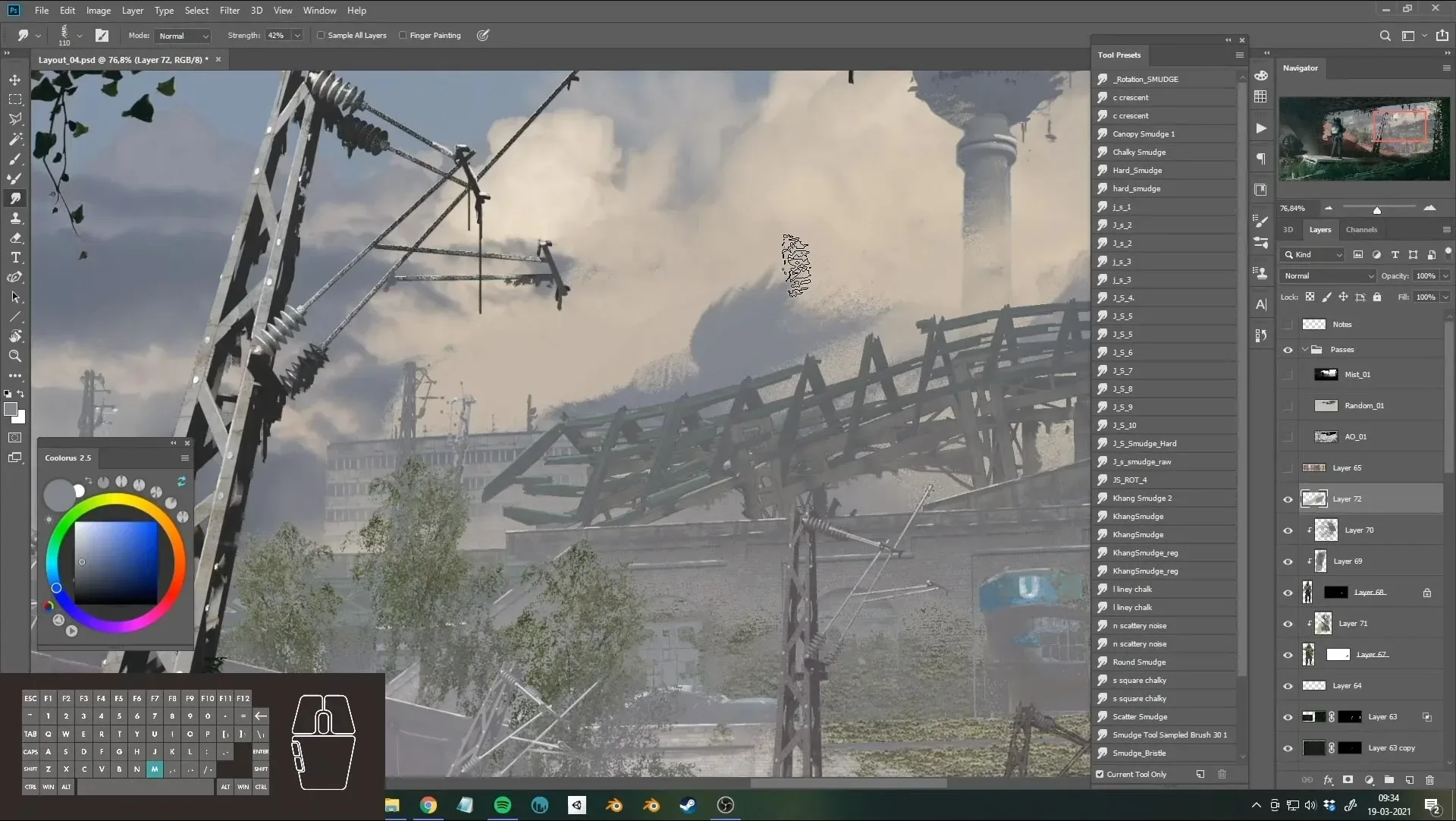Open Google Chrome from the taskbar

428,805
